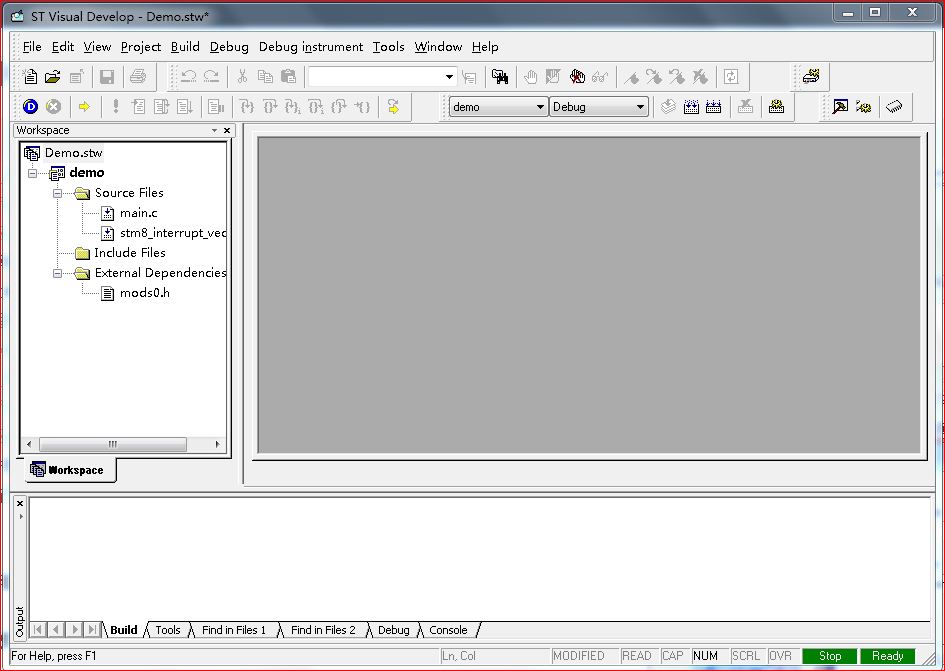Click the New file icon
The width and height of the screenshot is (945, 671).
[30, 77]
